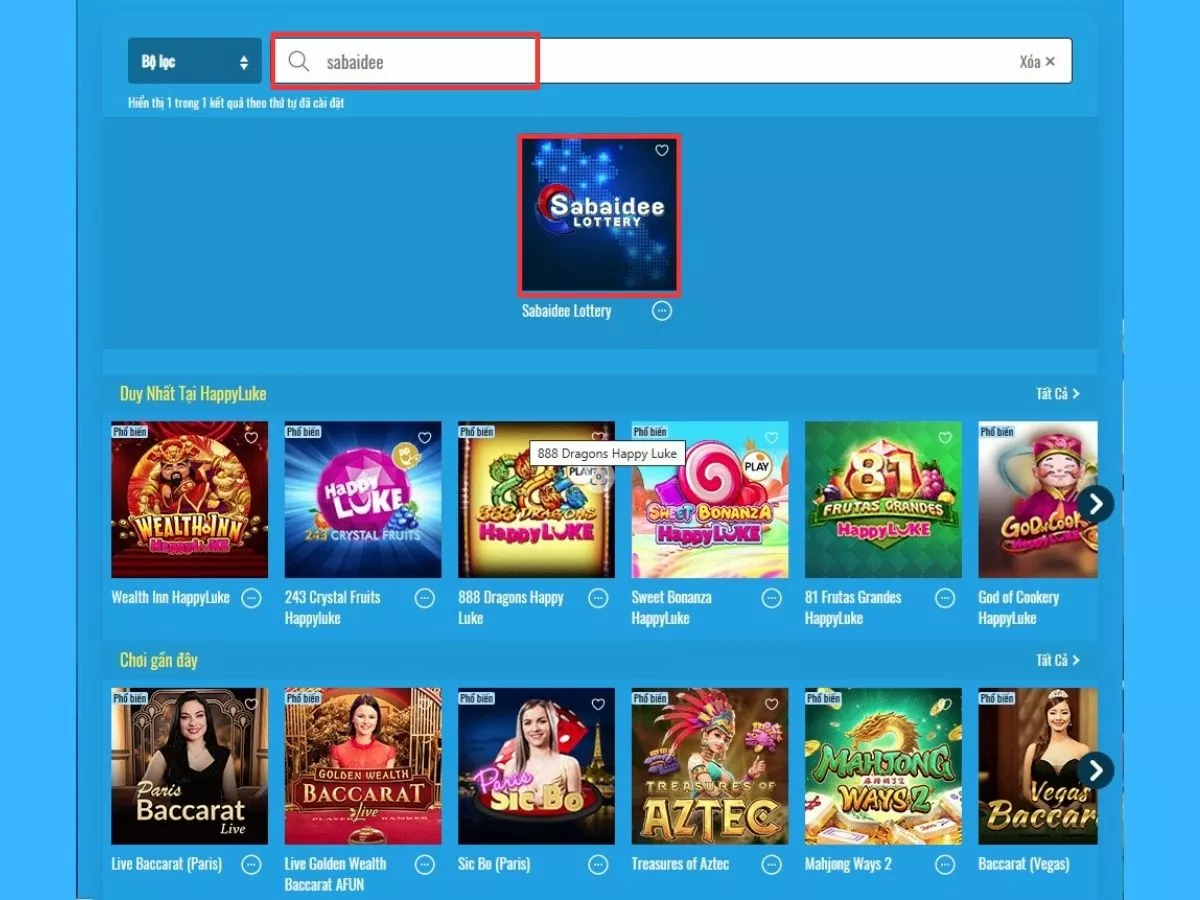
Task: Open Mahjong Ways 2 thumbnail
Action: tap(883, 766)
